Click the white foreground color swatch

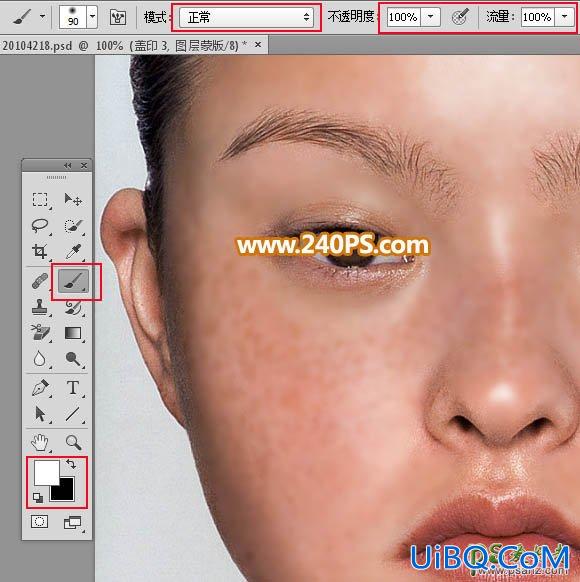[x=47, y=472]
